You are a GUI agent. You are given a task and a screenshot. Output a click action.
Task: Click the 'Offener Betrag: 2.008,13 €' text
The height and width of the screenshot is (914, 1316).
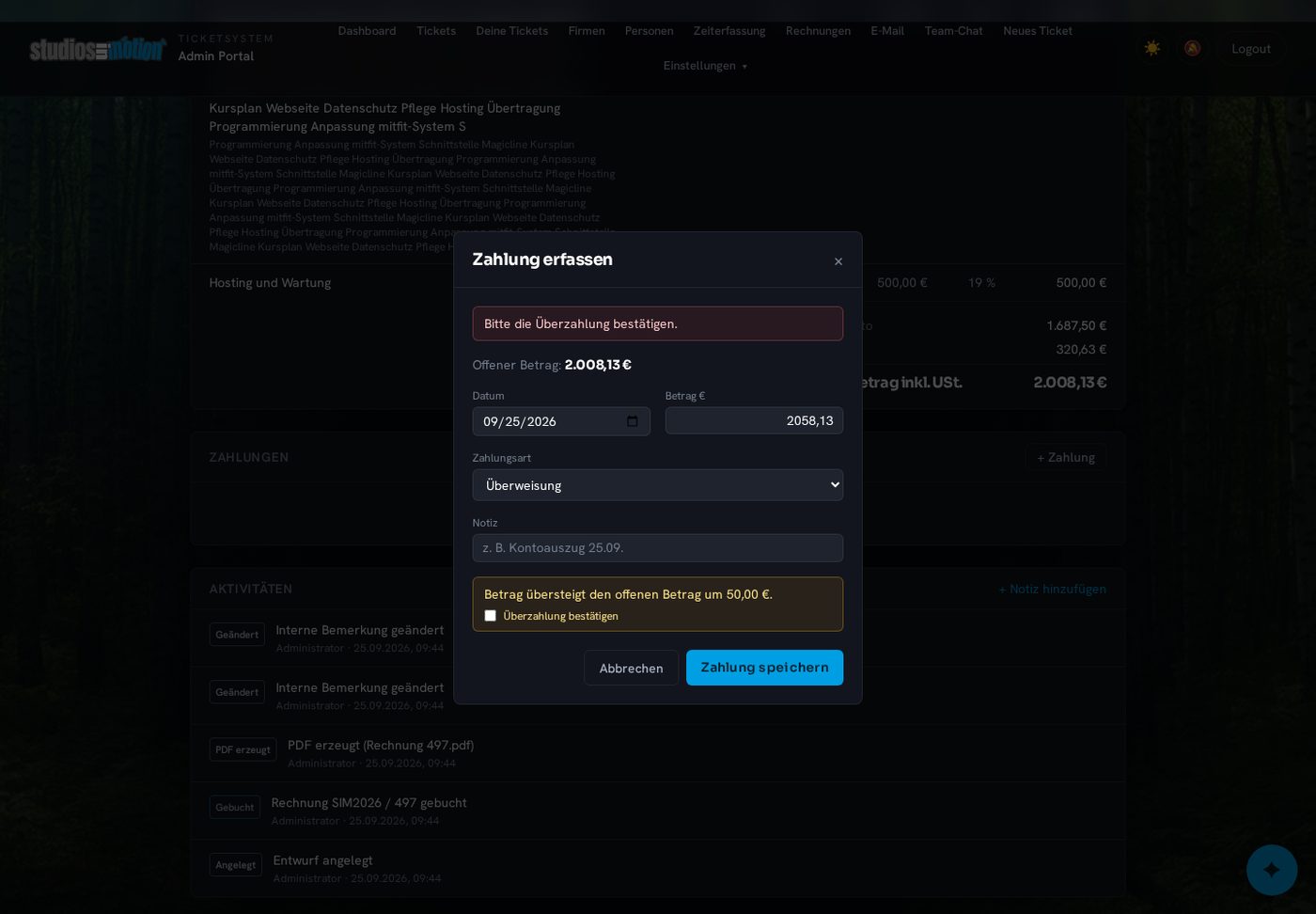click(x=552, y=365)
